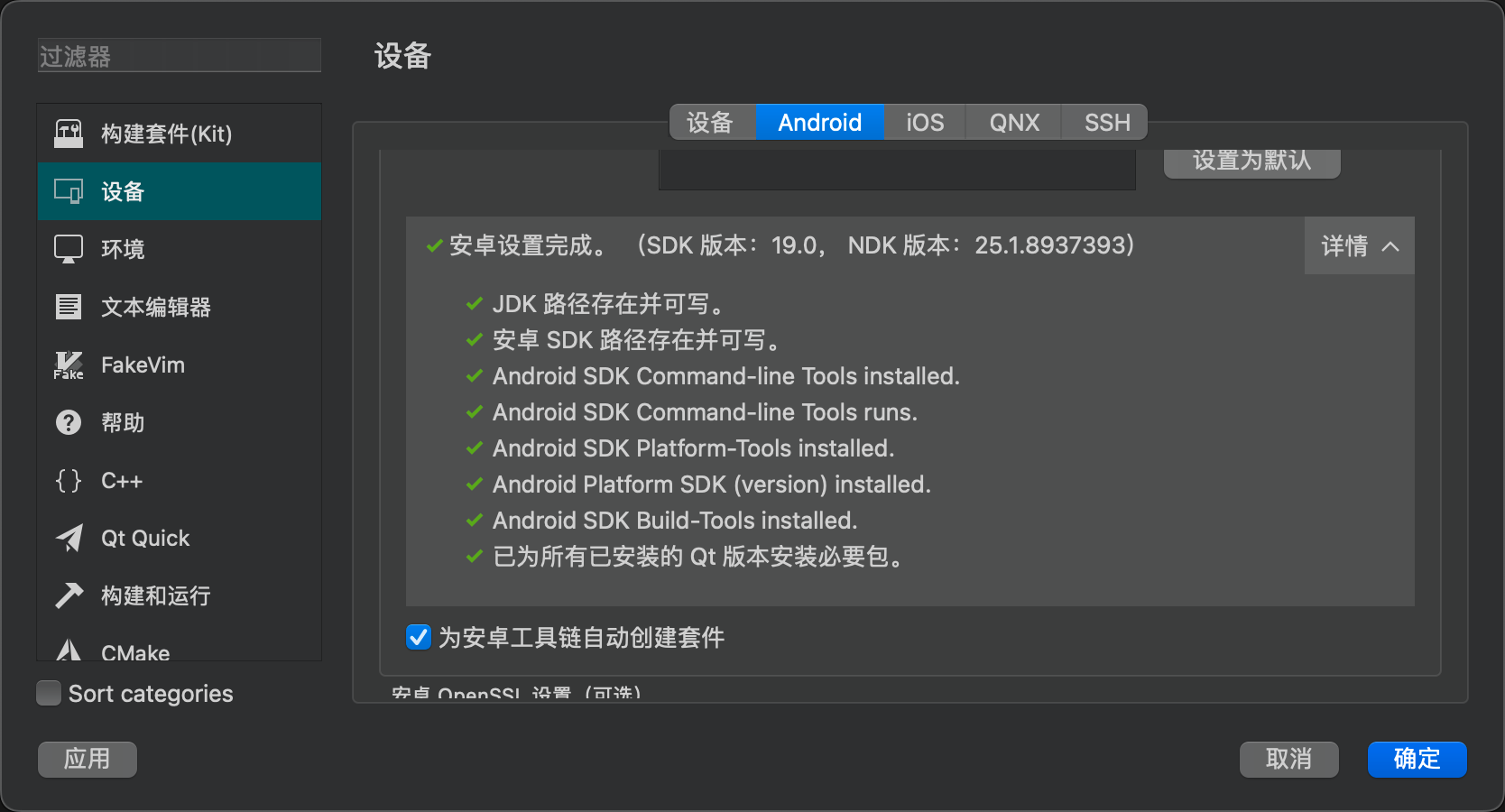Screen dimensions: 1505x812
Task: Uncheck 为安卓工具链自动创建套件 checkbox
Action: coord(418,637)
